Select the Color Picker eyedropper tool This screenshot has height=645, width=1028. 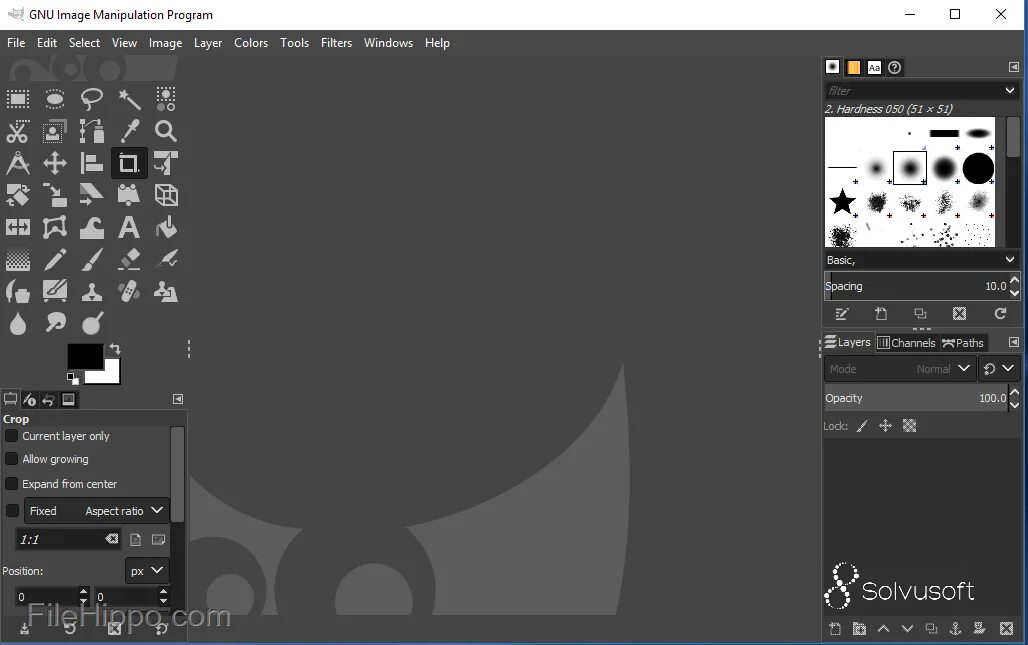pyautogui.click(x=129, y=131)
